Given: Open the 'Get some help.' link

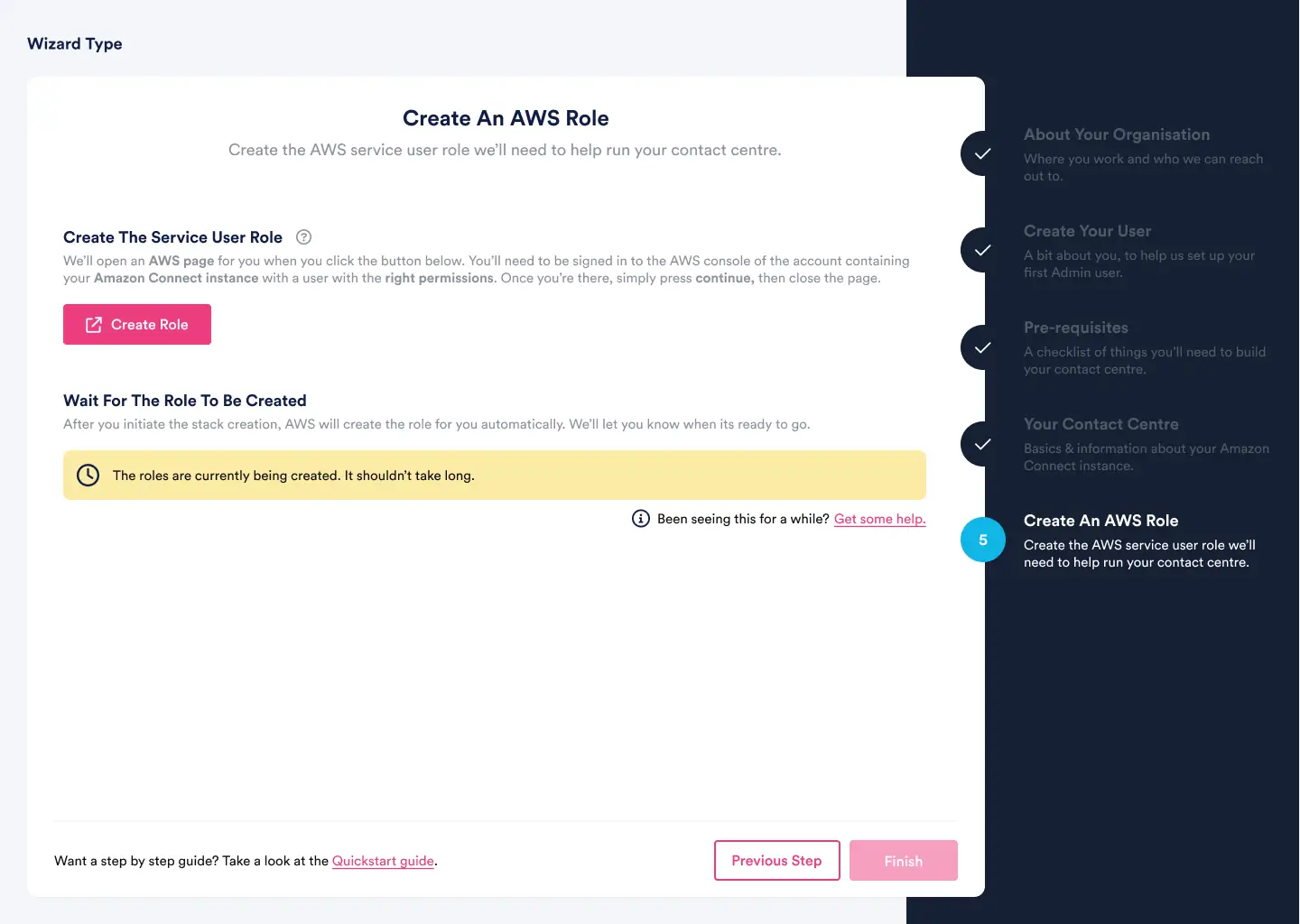Looking at the screenshot, I should pos(879,519).
